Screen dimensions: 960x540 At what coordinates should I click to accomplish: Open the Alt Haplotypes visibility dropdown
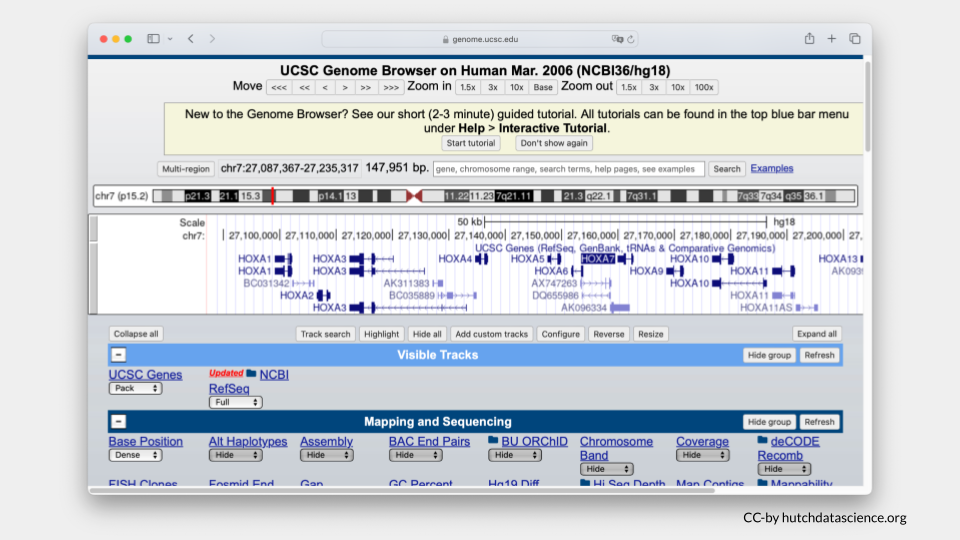pyautogui.click(x=236, y=455)
